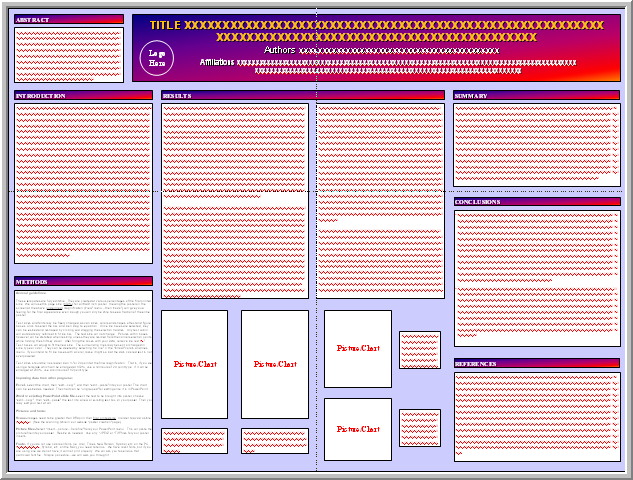Click the CONCLUSIONS section header

pyautogui.click(x=536, y=202)
